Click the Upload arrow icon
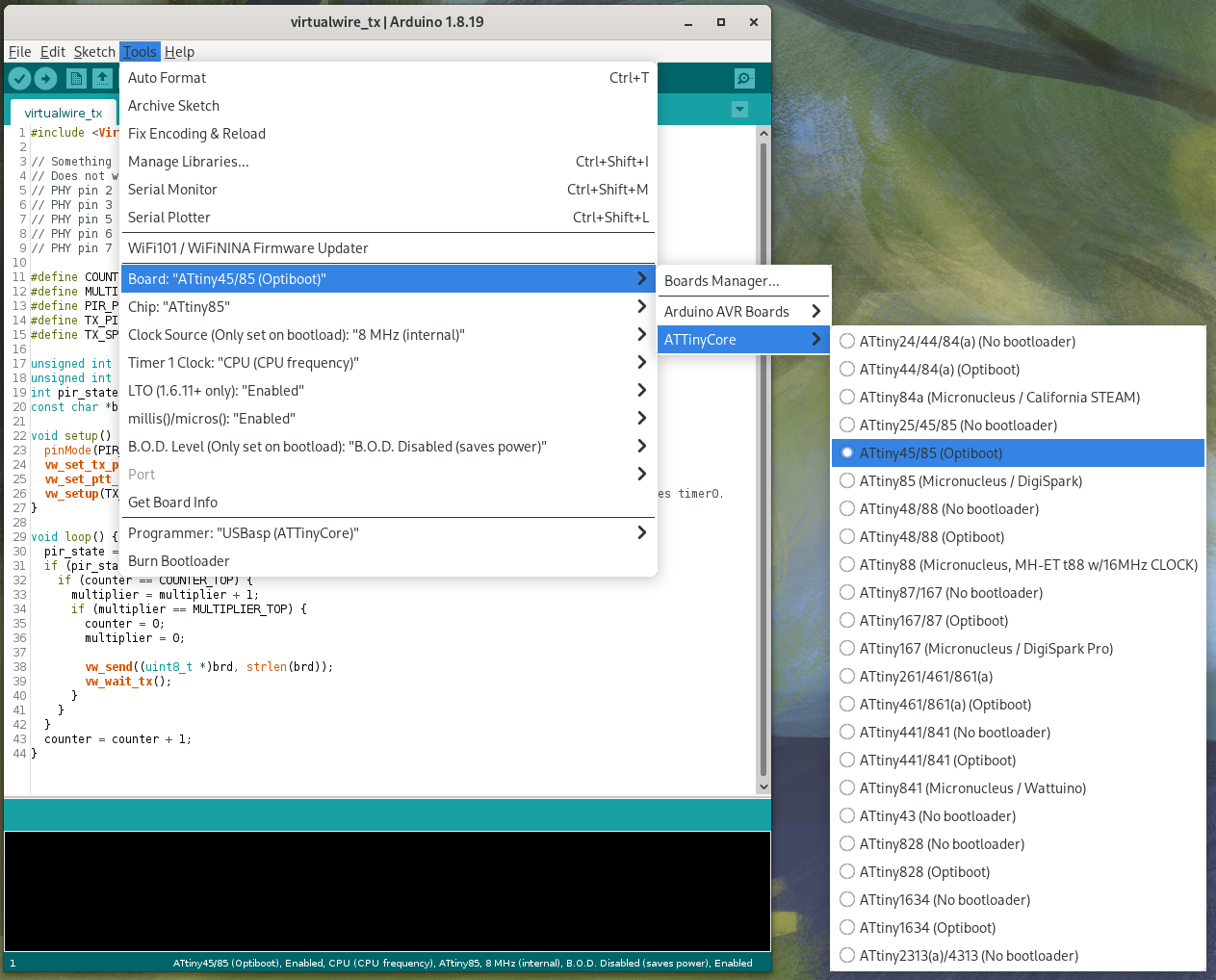 point(46,79)
